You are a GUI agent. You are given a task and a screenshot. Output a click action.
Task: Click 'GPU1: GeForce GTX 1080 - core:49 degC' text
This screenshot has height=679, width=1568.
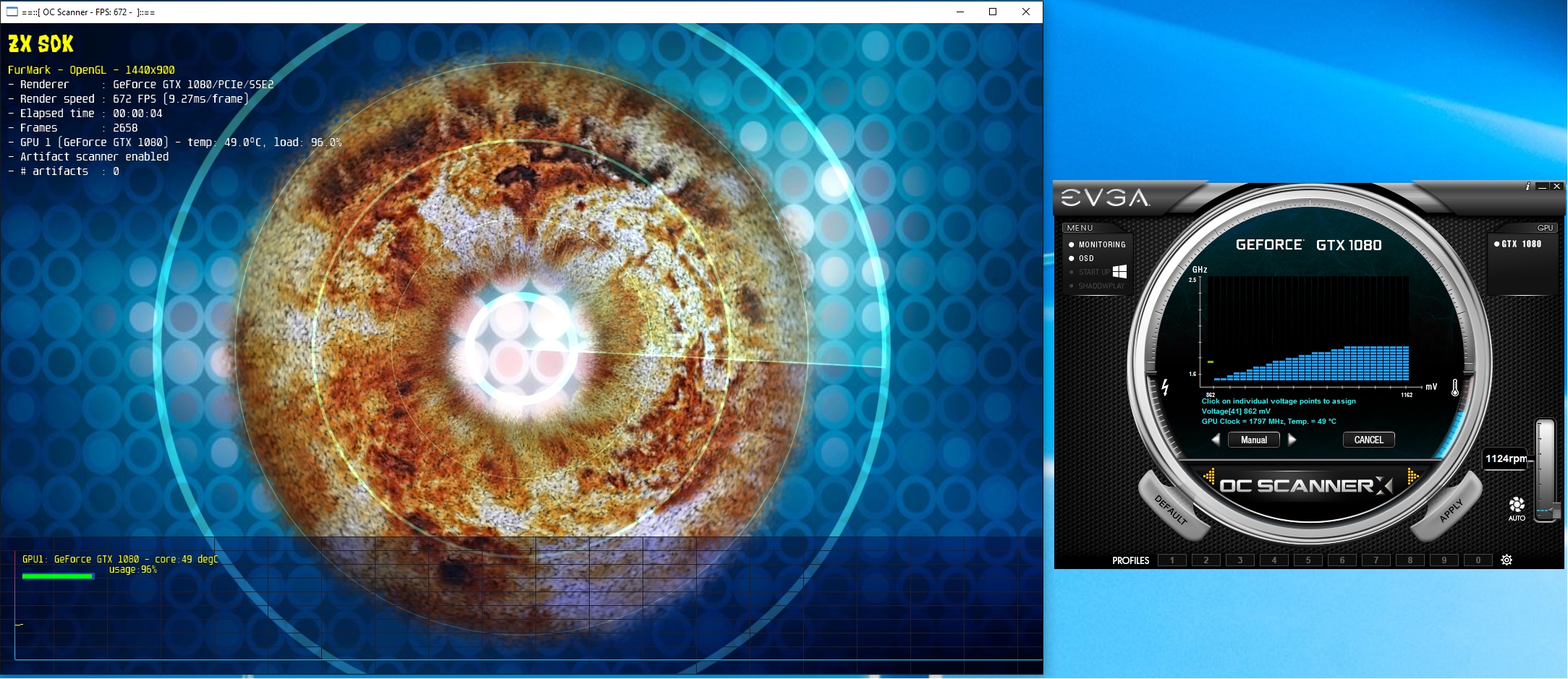coord(120,559)
